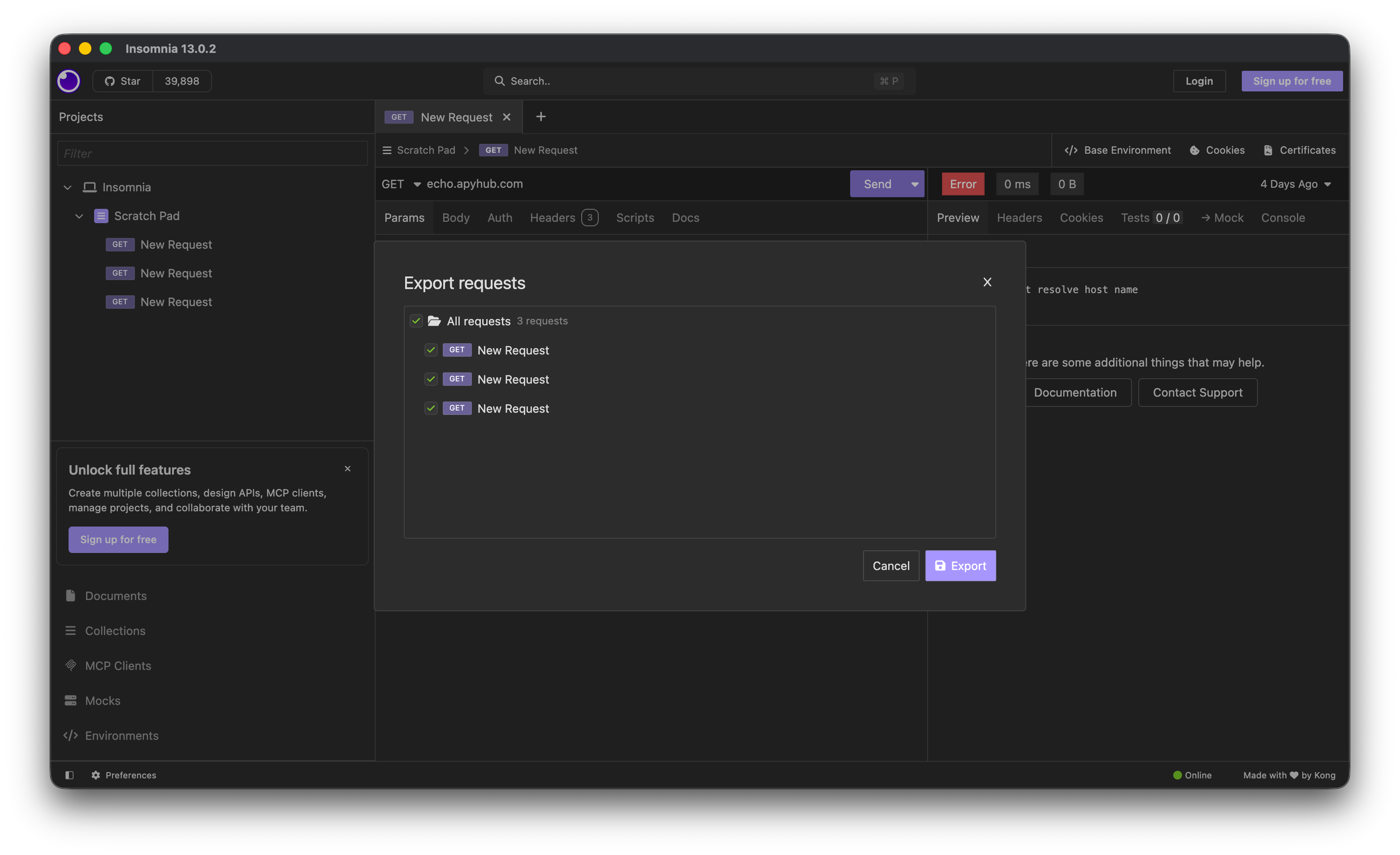Click the red Error status badge
This screenshot has width=1400, height=855.
point(963,184)
